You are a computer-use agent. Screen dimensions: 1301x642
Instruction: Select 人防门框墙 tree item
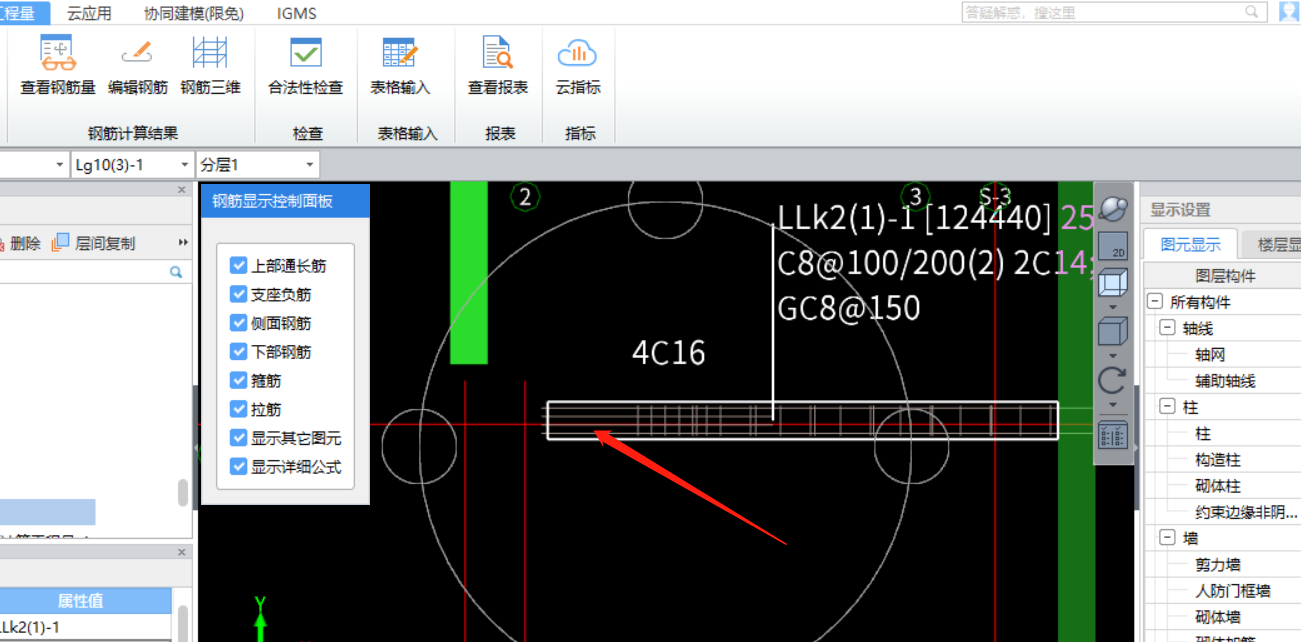click(x=1233, y=591)
